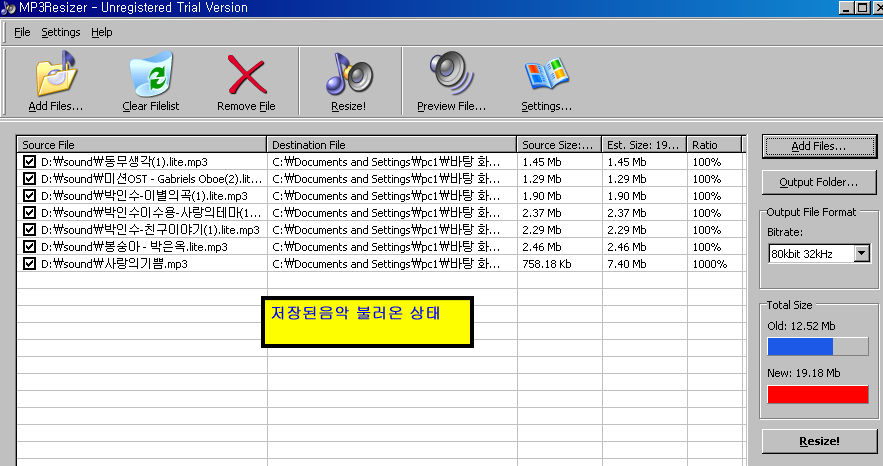Toggle checkbox for 봉숭아 - 박은옥.lite.mp3
The height and width of the screenshot is (466, 883).
(29, 247)
